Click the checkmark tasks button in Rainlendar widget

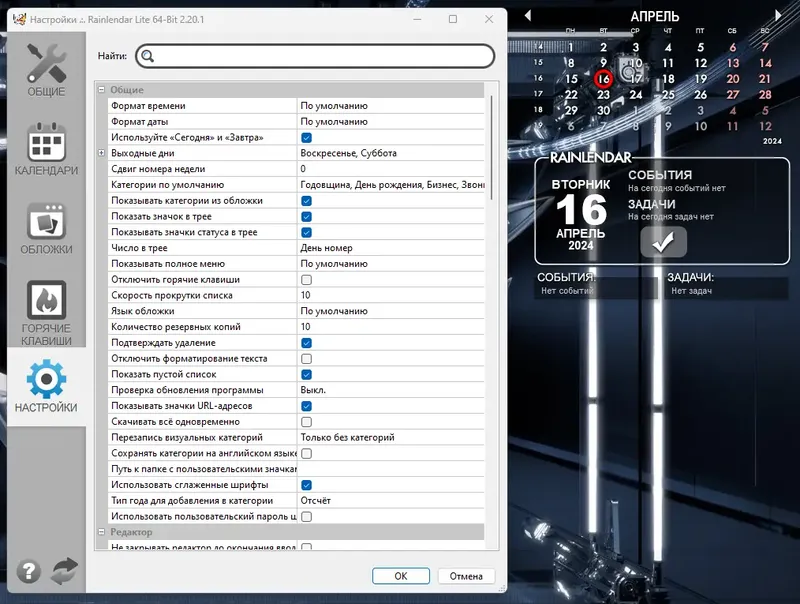(663, 242)
